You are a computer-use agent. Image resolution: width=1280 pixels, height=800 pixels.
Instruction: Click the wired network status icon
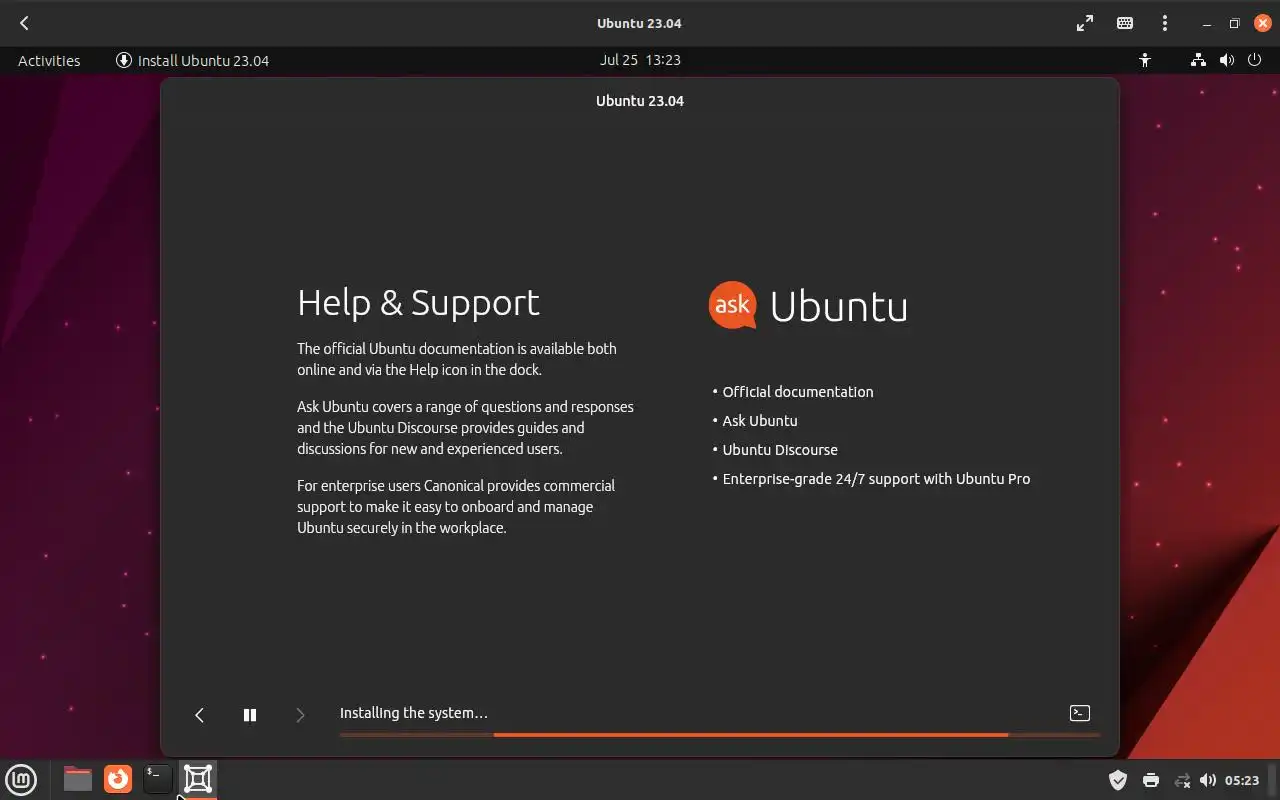[x=1198, y=60]
